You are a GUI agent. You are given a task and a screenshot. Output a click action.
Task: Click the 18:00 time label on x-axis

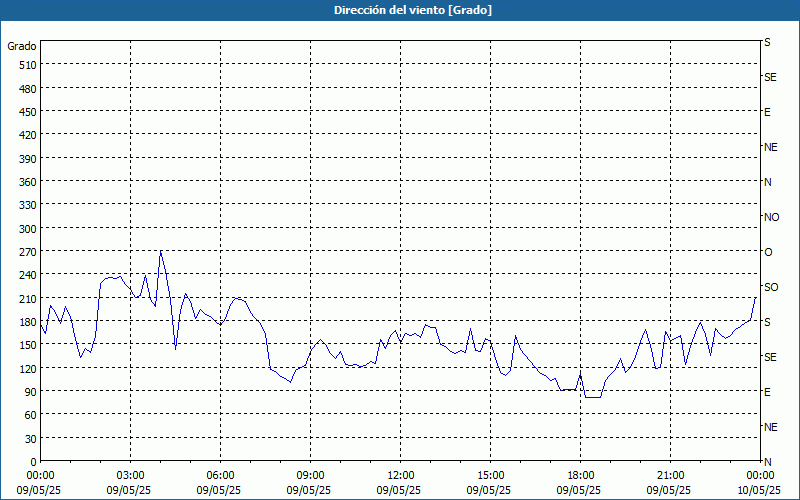point(580,475)
